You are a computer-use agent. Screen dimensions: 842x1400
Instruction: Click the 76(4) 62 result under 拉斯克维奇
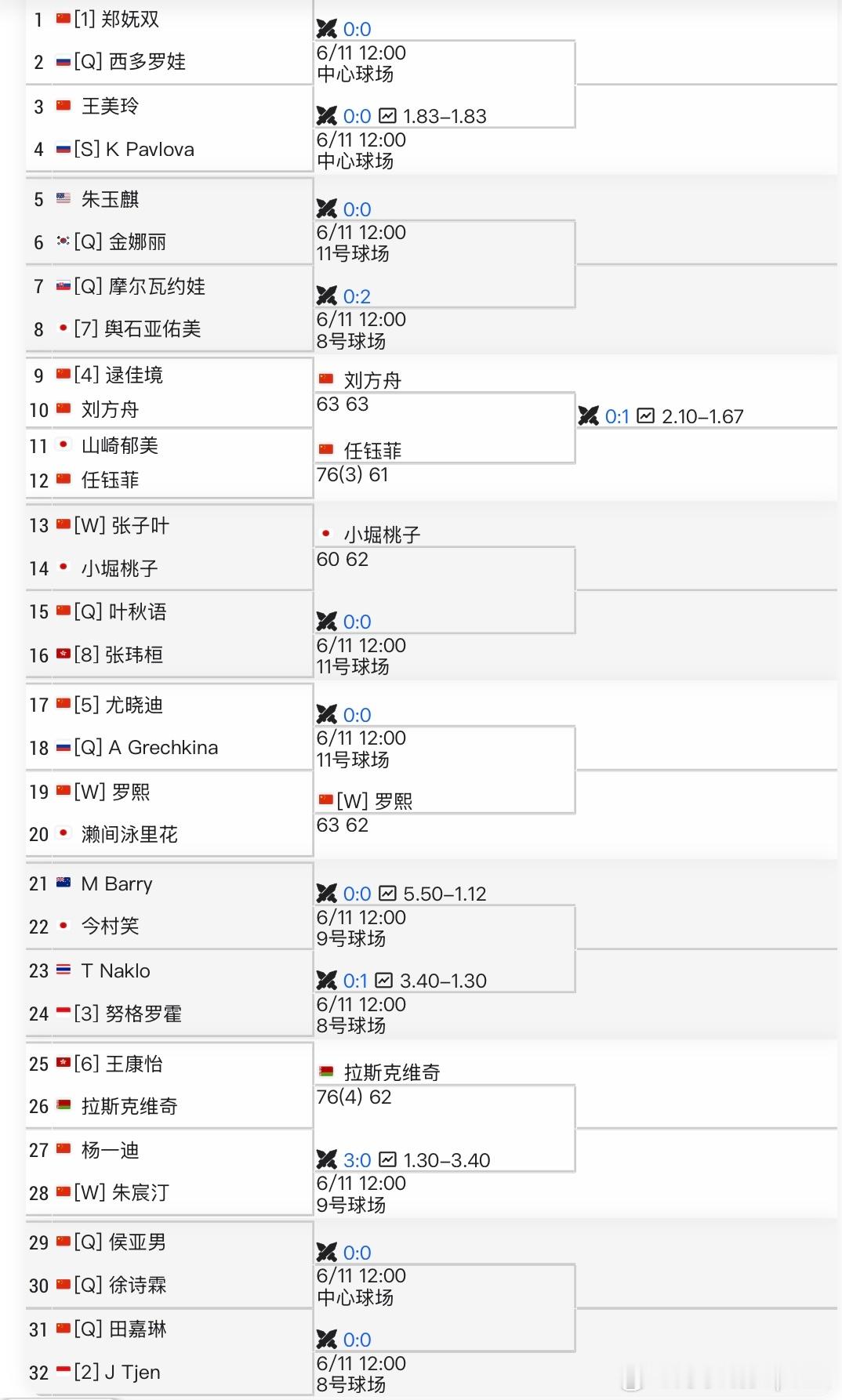[x=354, y=1097]
